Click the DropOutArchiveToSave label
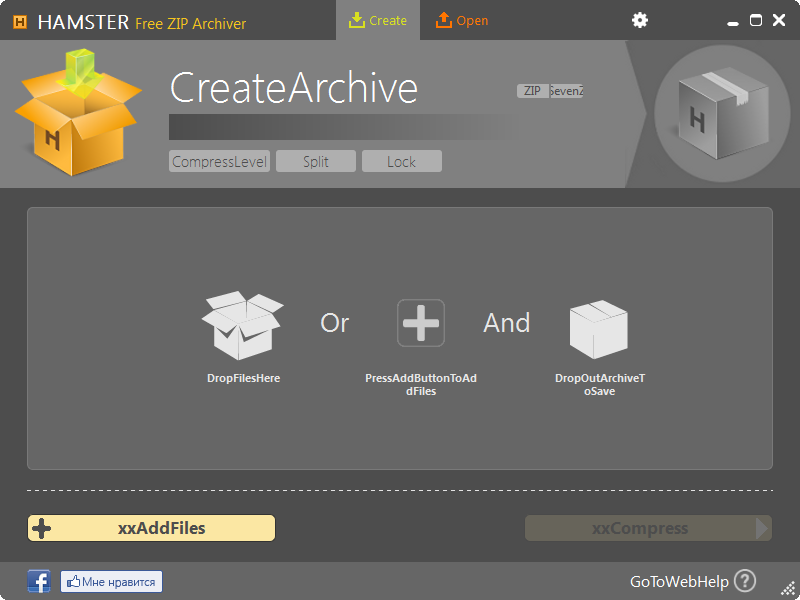The image size is (800, 600). click(599, 385)
